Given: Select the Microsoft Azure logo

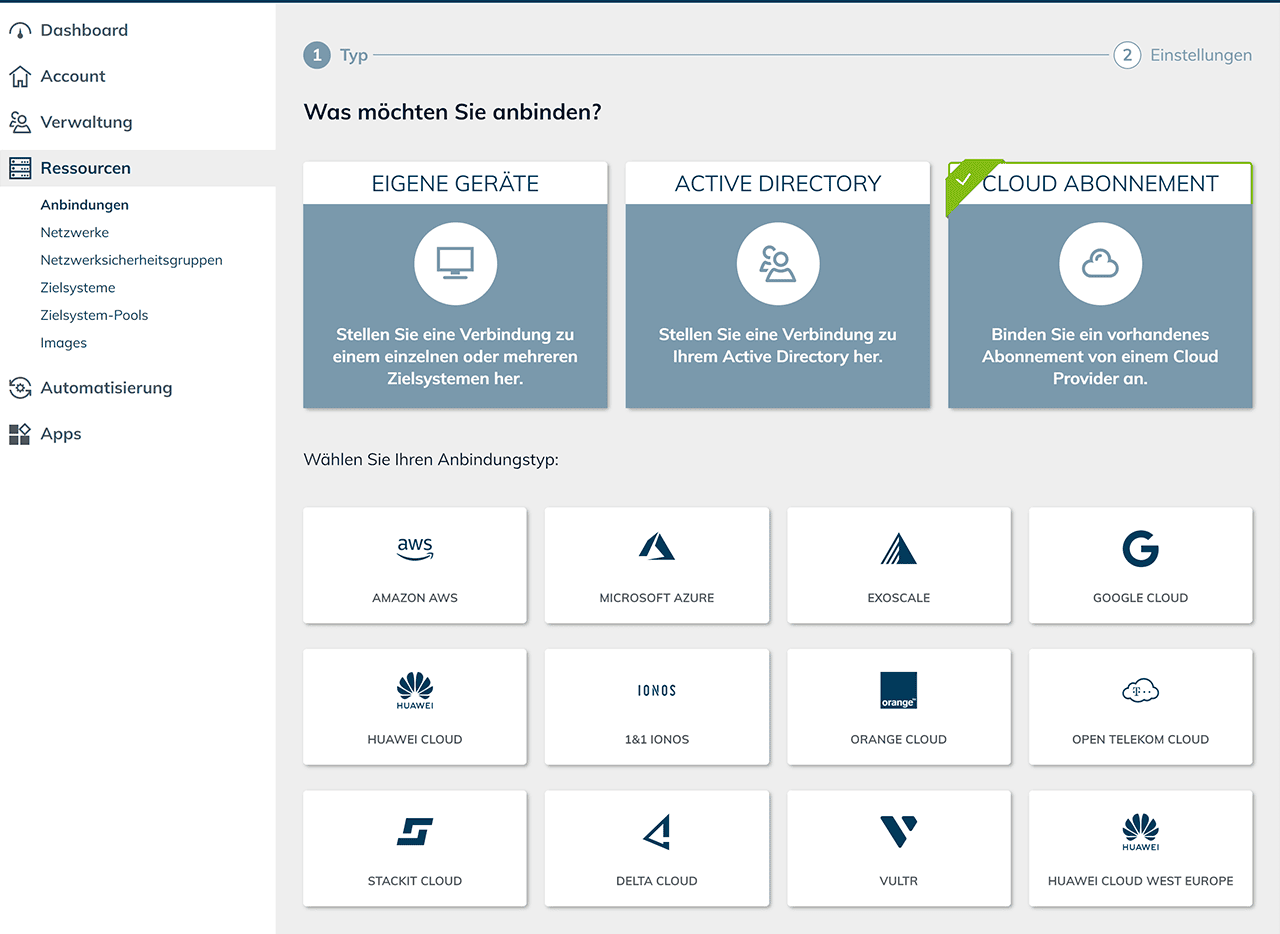Looking at the screenshot, I should [x=657, y=547].
